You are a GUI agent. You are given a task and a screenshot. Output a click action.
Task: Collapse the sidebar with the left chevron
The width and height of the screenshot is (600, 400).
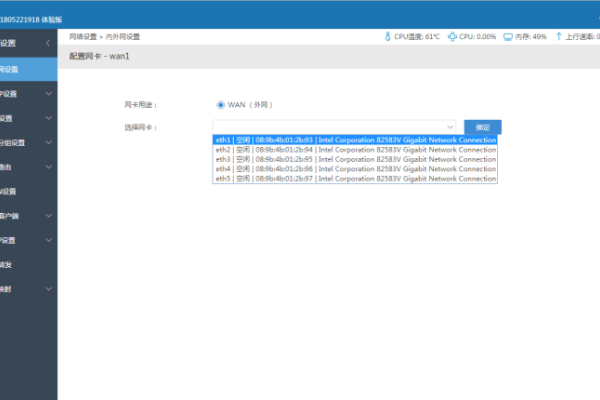[48, 43]
